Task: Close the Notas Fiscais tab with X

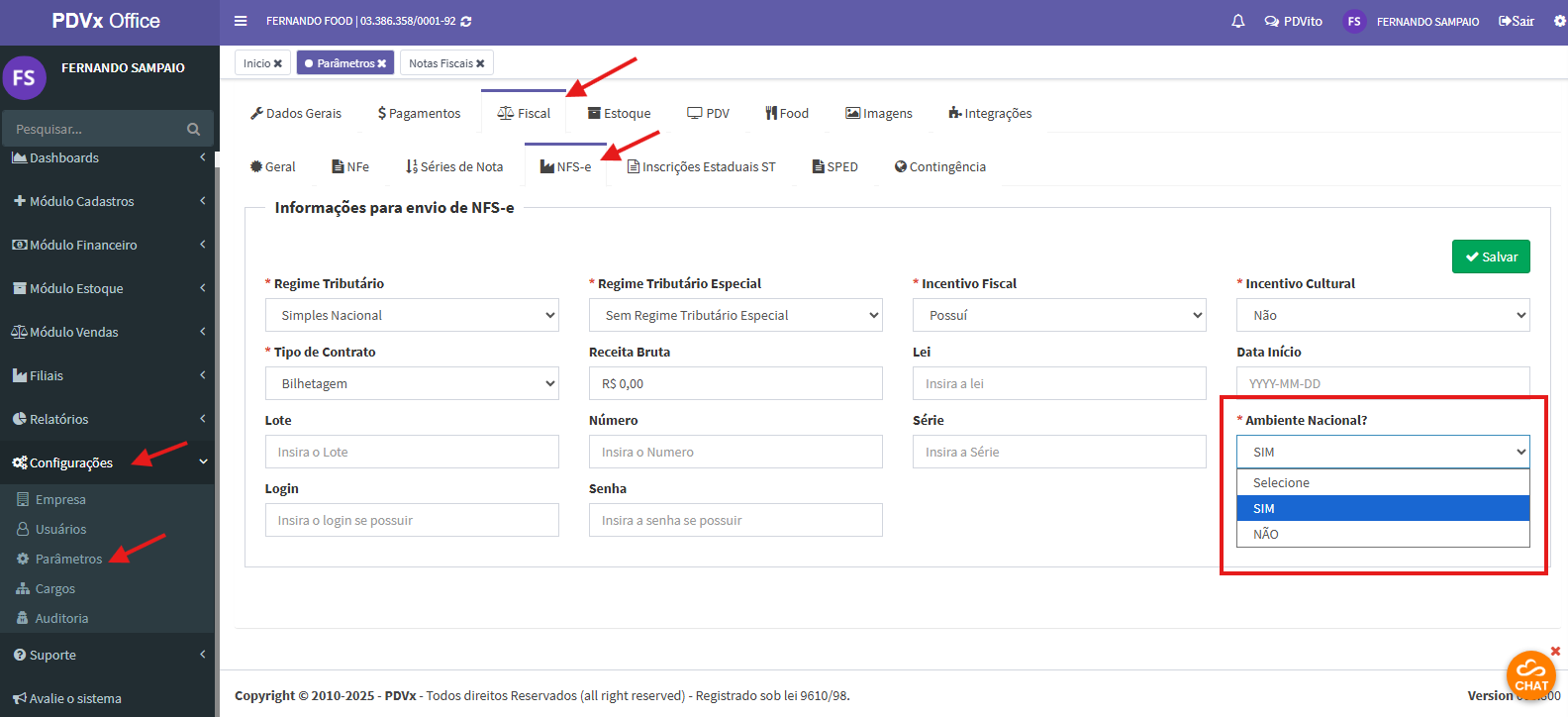Action: pos(480,63)
